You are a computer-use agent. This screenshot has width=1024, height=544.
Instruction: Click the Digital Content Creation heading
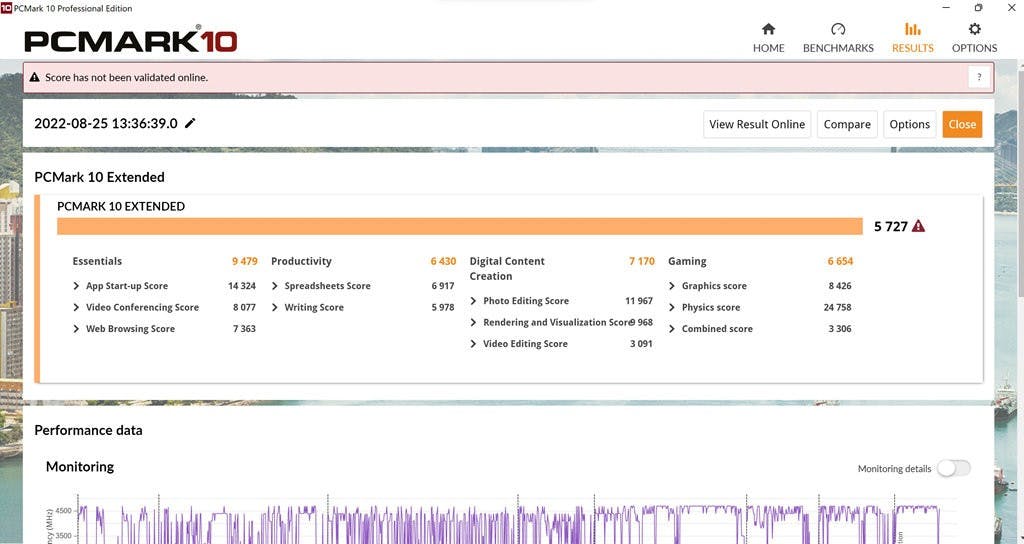pos(507,268)
